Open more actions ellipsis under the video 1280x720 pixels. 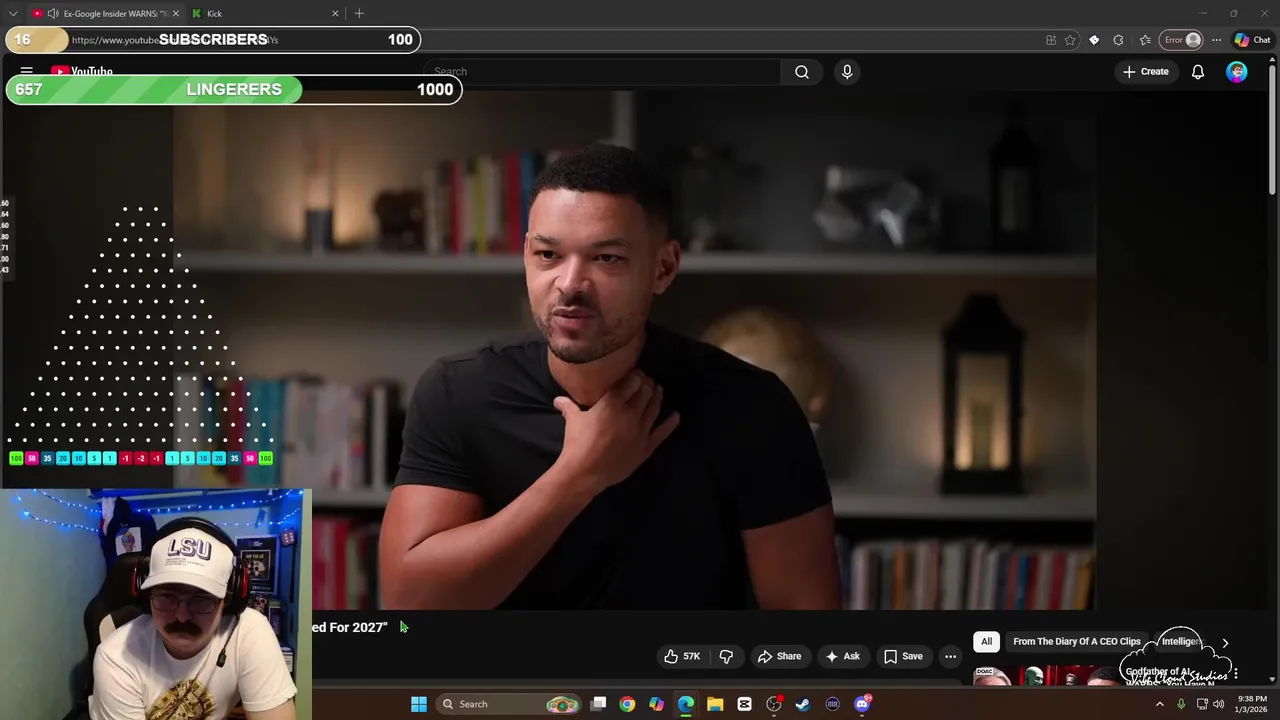950,656
